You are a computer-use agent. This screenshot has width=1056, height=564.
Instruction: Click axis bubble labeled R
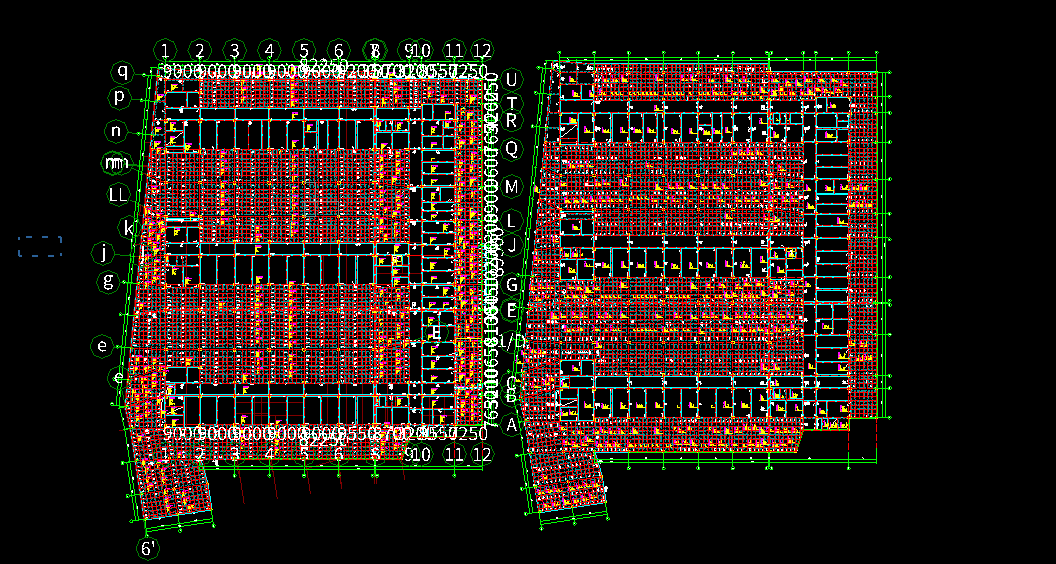511,121
